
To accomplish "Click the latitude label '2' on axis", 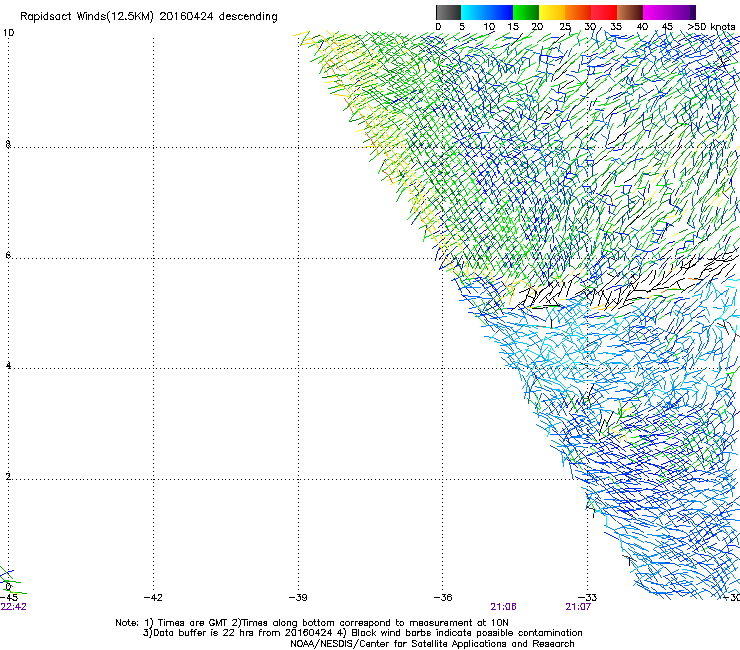I will 8,476.
